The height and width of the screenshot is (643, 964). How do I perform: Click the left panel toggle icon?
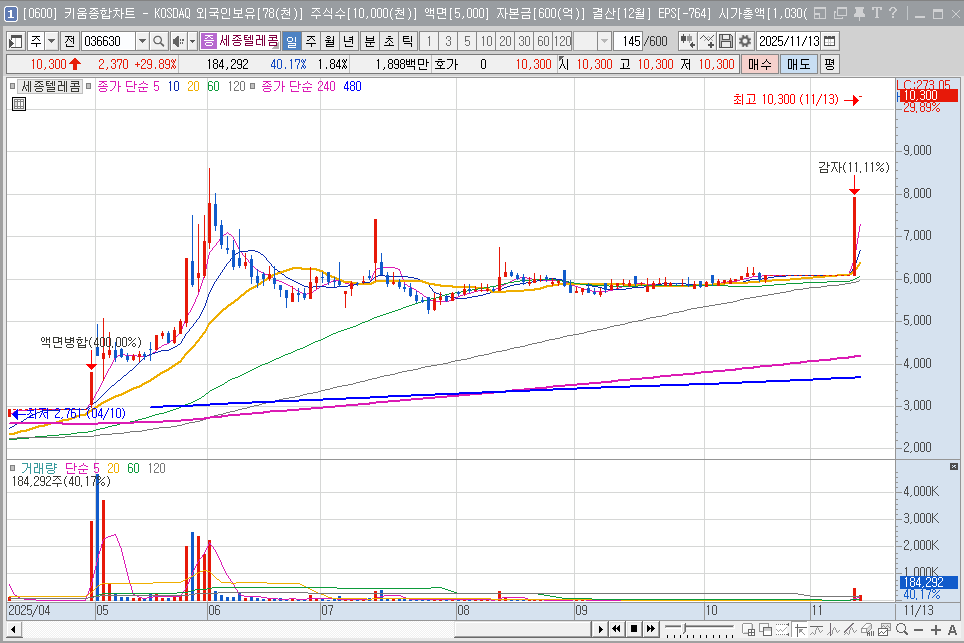[15, 41]
